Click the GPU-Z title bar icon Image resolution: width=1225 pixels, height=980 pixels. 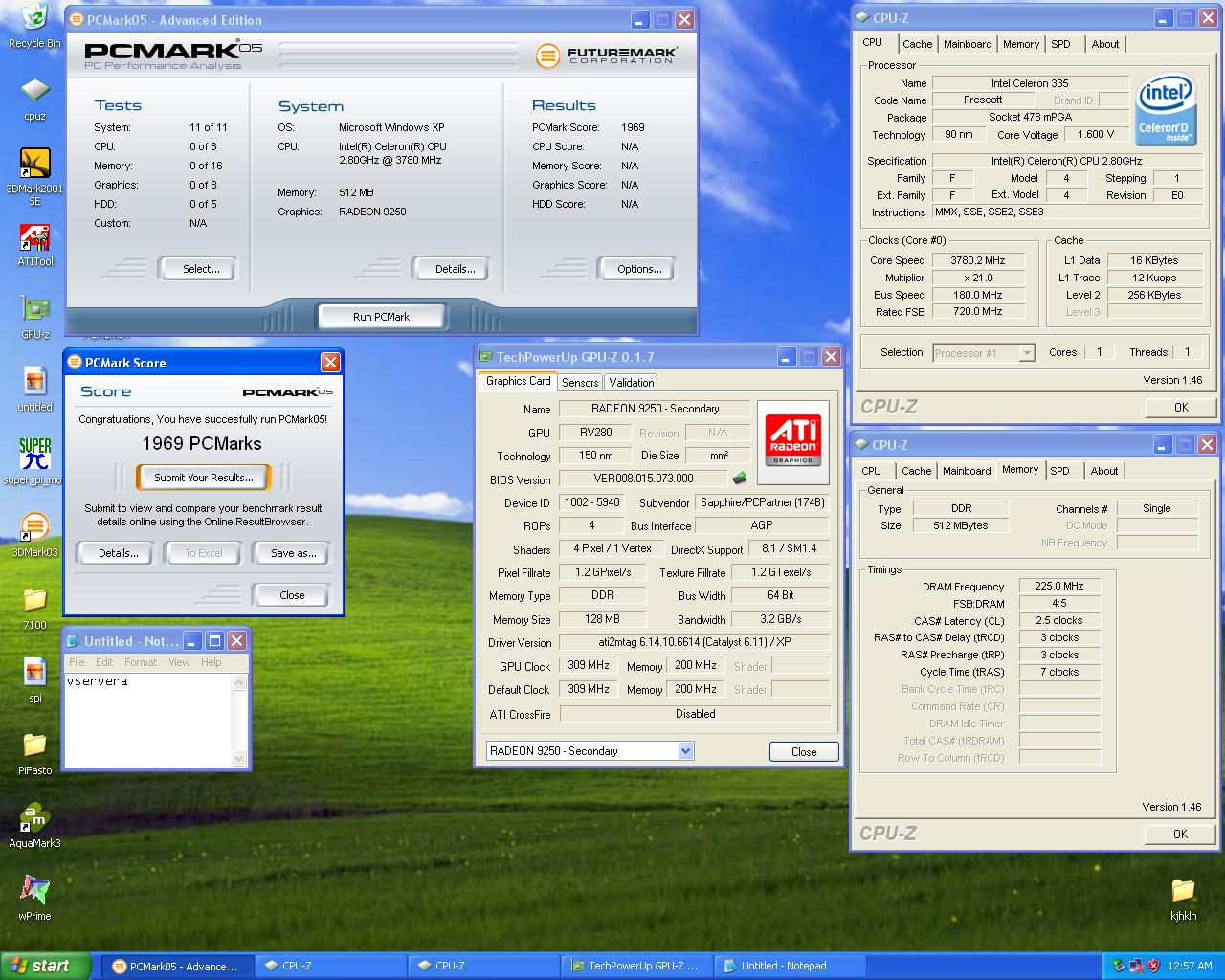(484, 357)
